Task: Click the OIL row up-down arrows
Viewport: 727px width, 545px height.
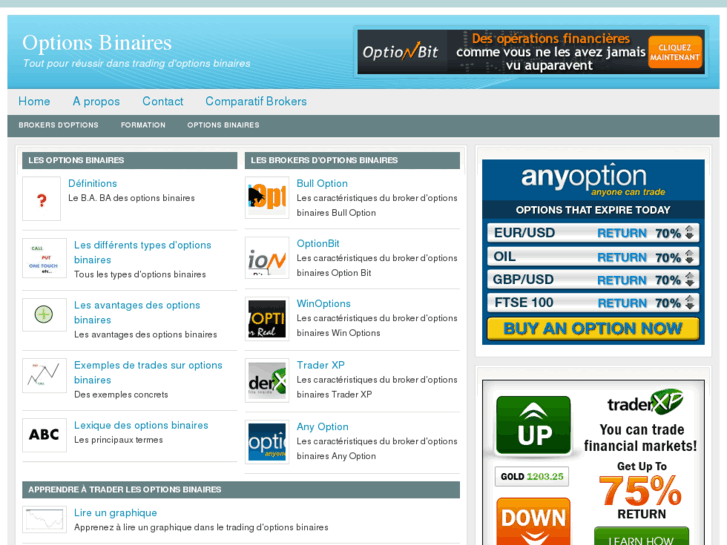Action: click(x=689, y=256)
